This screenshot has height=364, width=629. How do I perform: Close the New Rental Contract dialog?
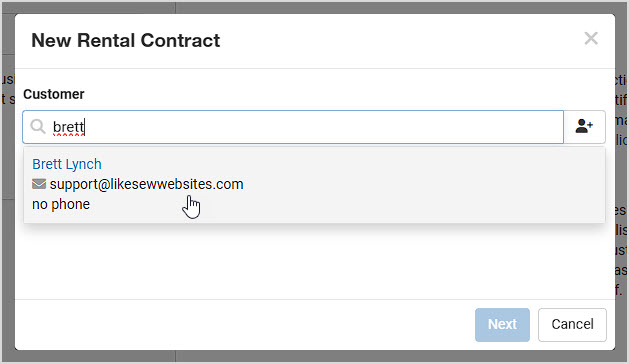[x=591, y=39]
